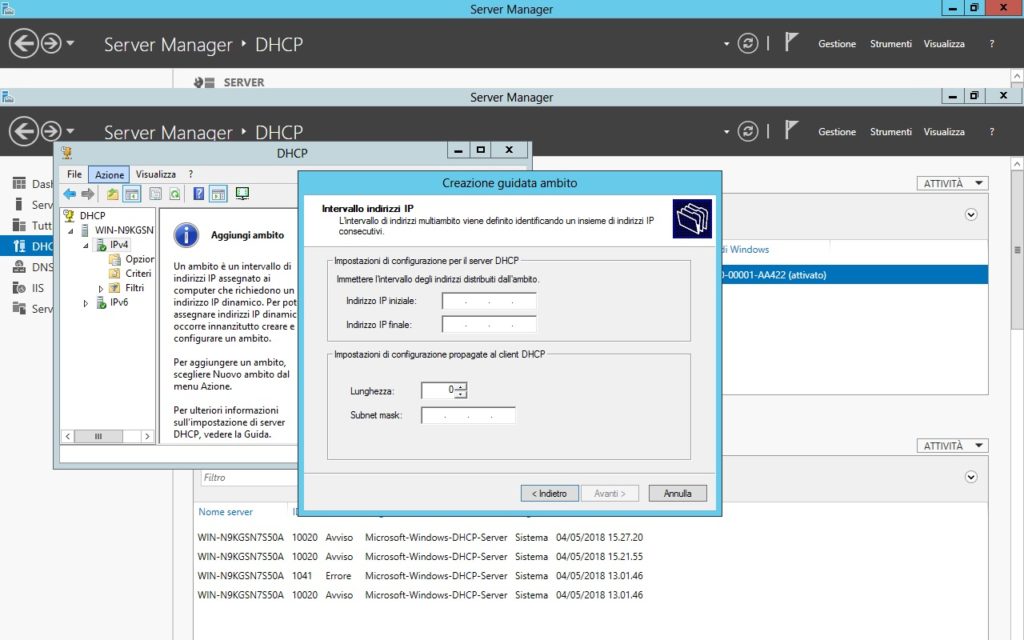Click the refresh icon in back Server Manager

coord(748,44)
